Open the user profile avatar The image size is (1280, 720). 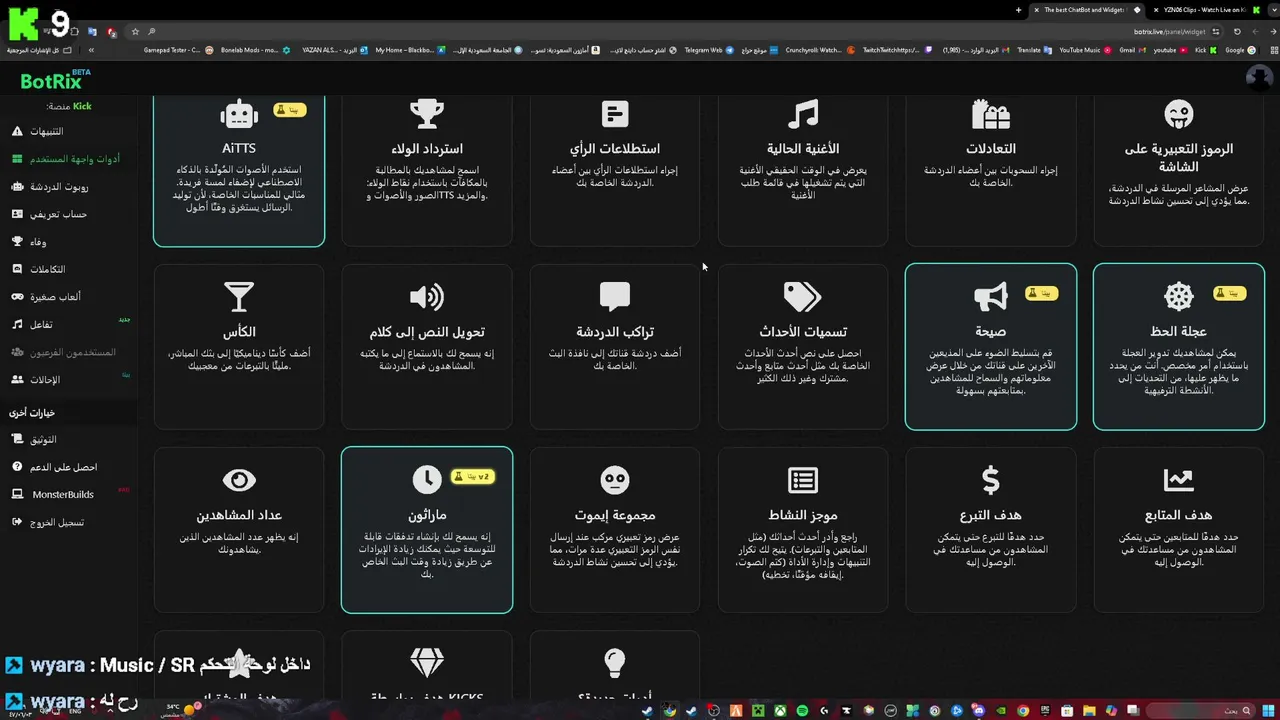coord(1259,77)
